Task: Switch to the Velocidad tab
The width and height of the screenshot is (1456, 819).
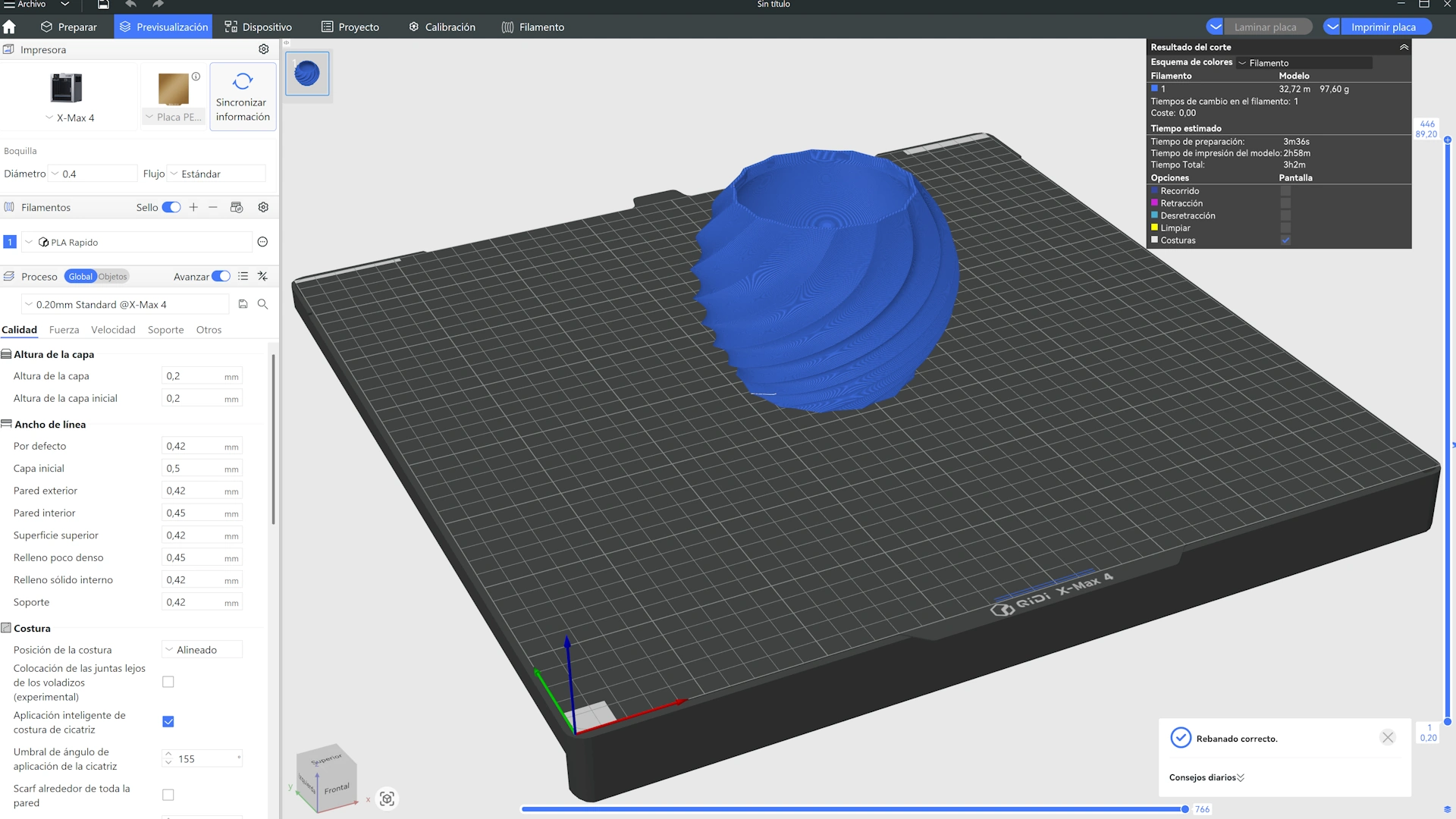Action: [x=113, y=330]
